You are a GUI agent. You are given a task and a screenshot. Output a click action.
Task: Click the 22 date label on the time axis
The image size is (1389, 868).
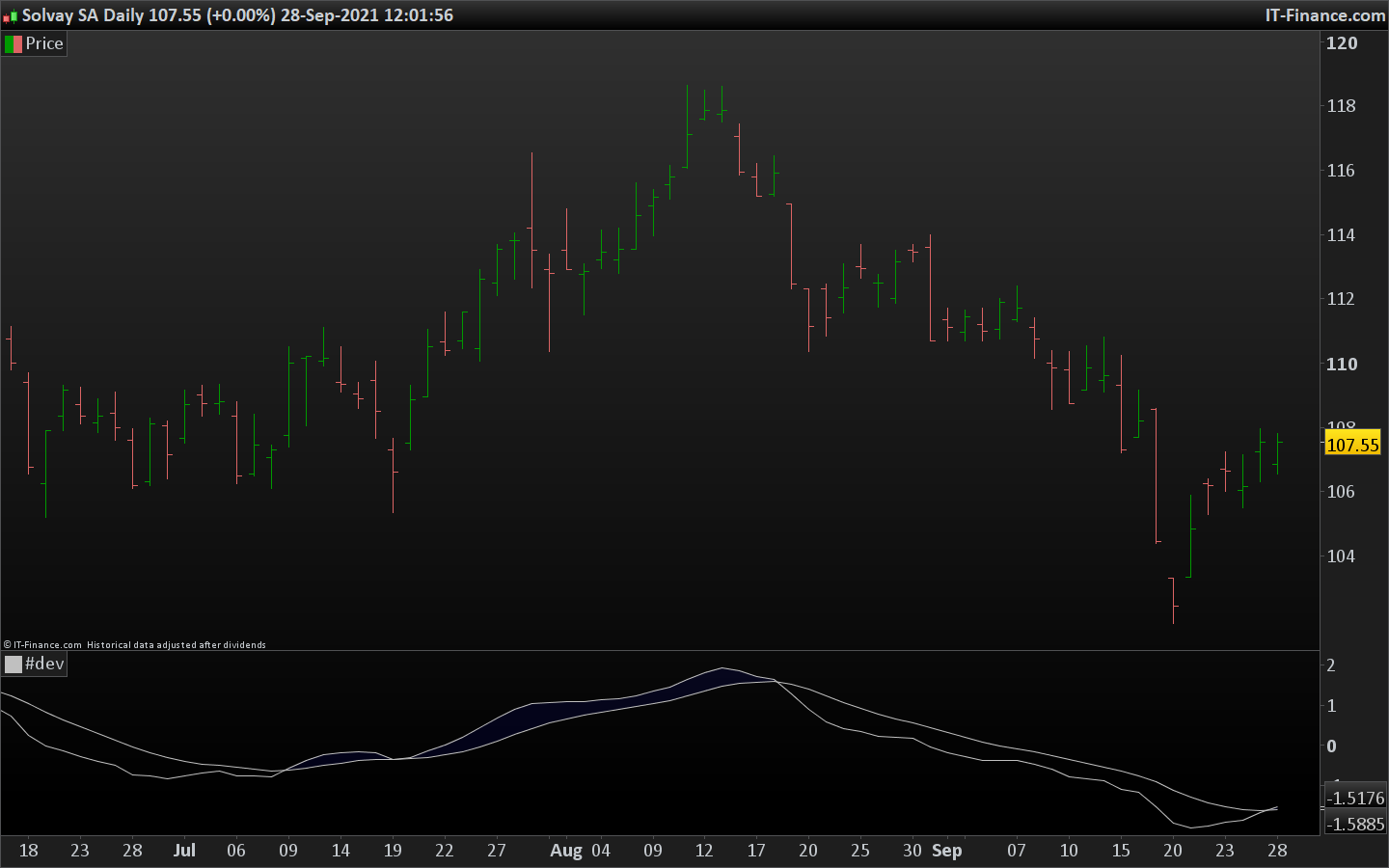click(x=445, y=851)
